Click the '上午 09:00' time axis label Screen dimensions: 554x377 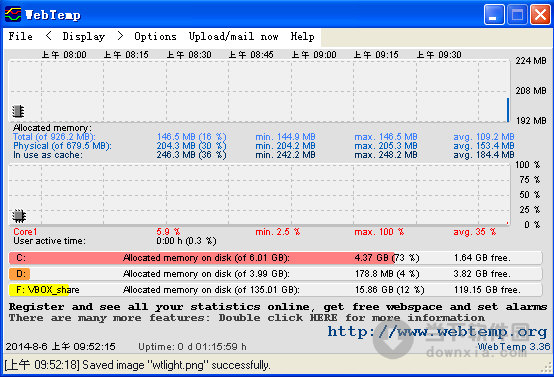click(314, 55)
